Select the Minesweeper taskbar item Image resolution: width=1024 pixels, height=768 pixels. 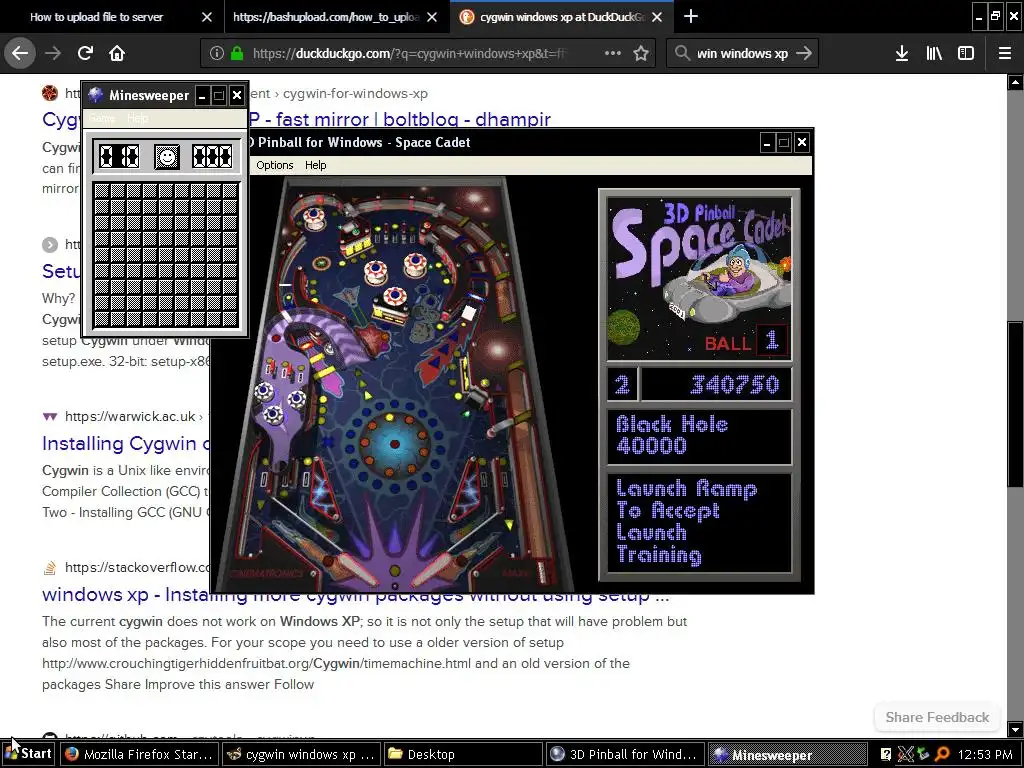tap(787, 754)
